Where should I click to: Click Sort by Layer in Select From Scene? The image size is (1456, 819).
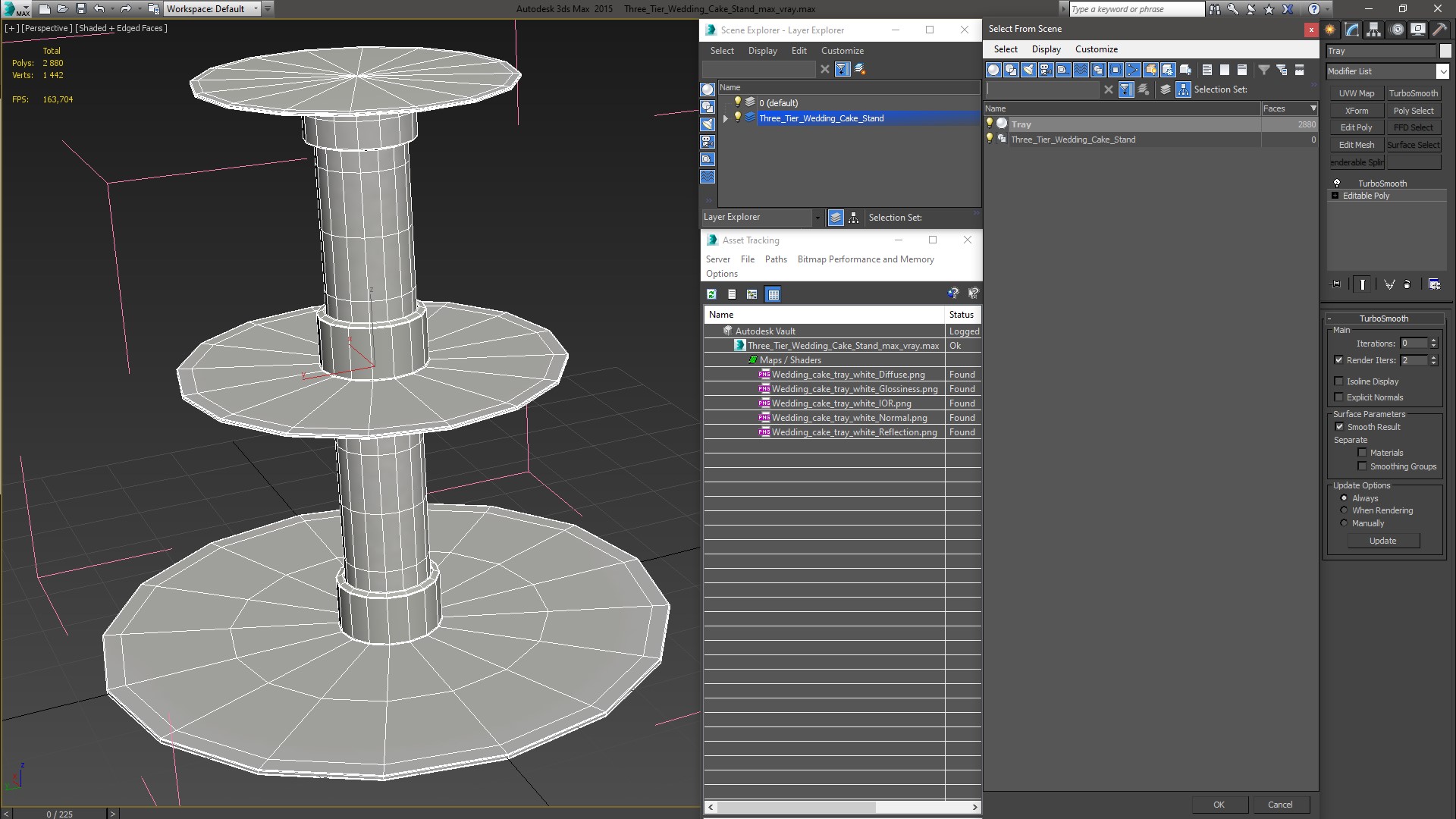1166,89
